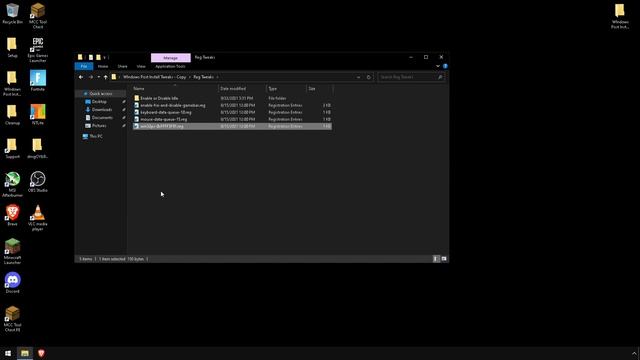This screenshot has width=640, height=360.
Task: Expand the ribbon with the chevron
Action: tap(438, 66)
